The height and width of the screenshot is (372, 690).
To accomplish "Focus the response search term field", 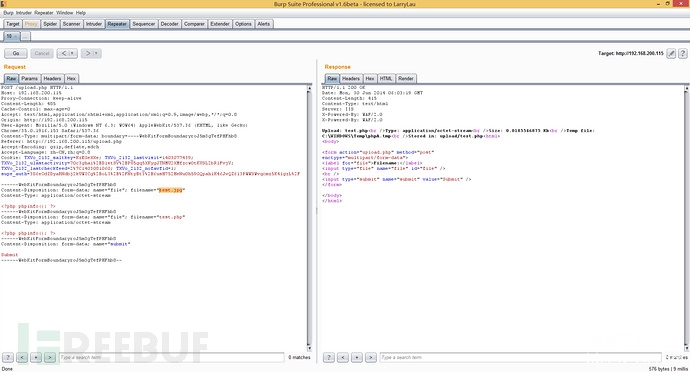I will click(x=521, y=357).
